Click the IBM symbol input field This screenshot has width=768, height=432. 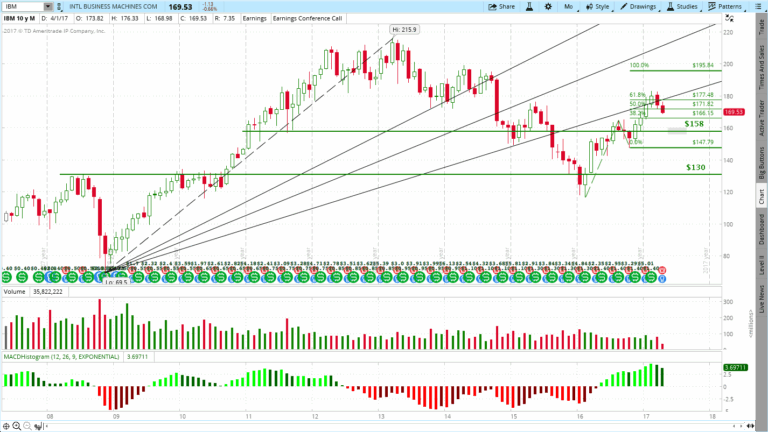[x=24, y=6]
